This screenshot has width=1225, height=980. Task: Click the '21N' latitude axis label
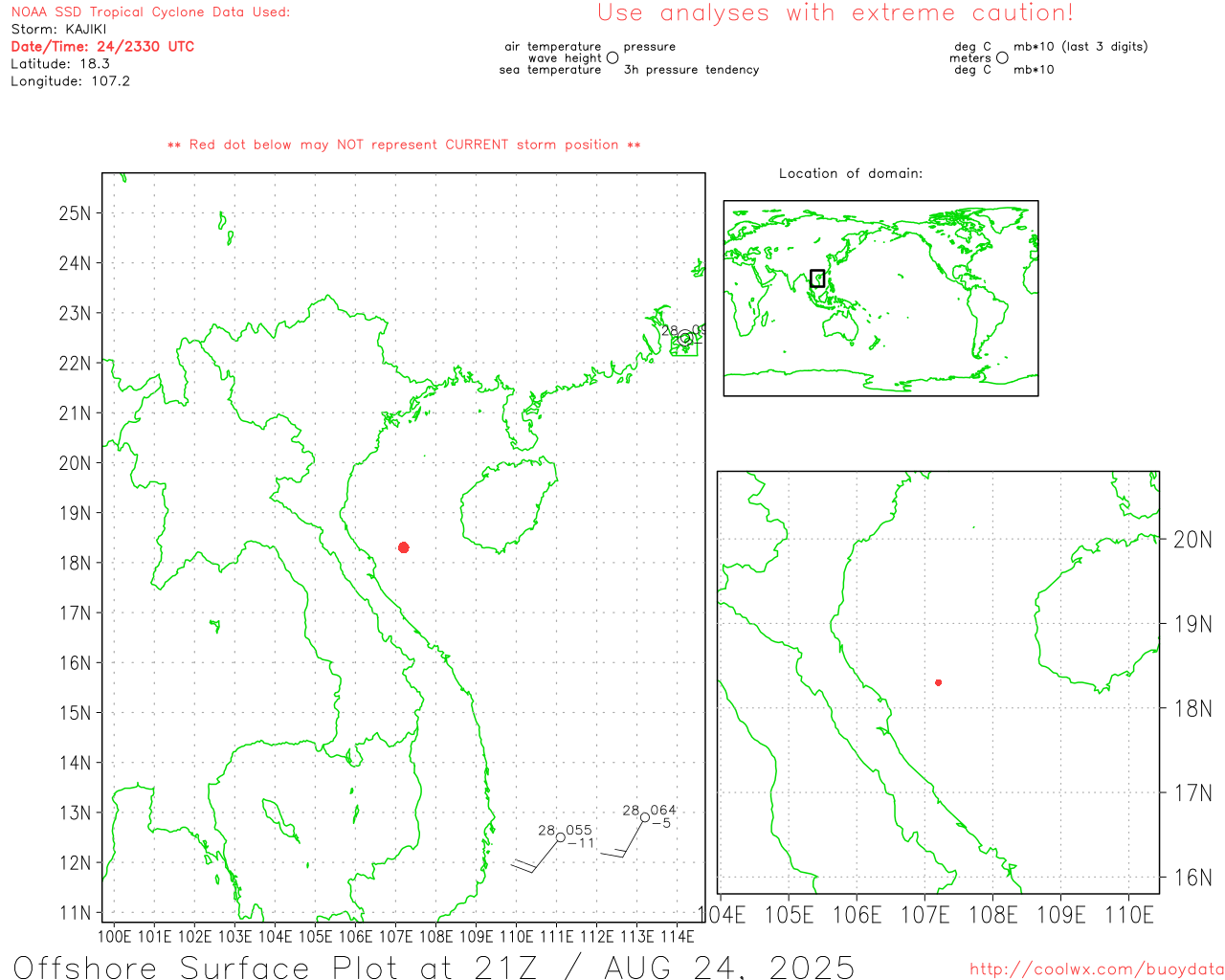tap(75, 413)
